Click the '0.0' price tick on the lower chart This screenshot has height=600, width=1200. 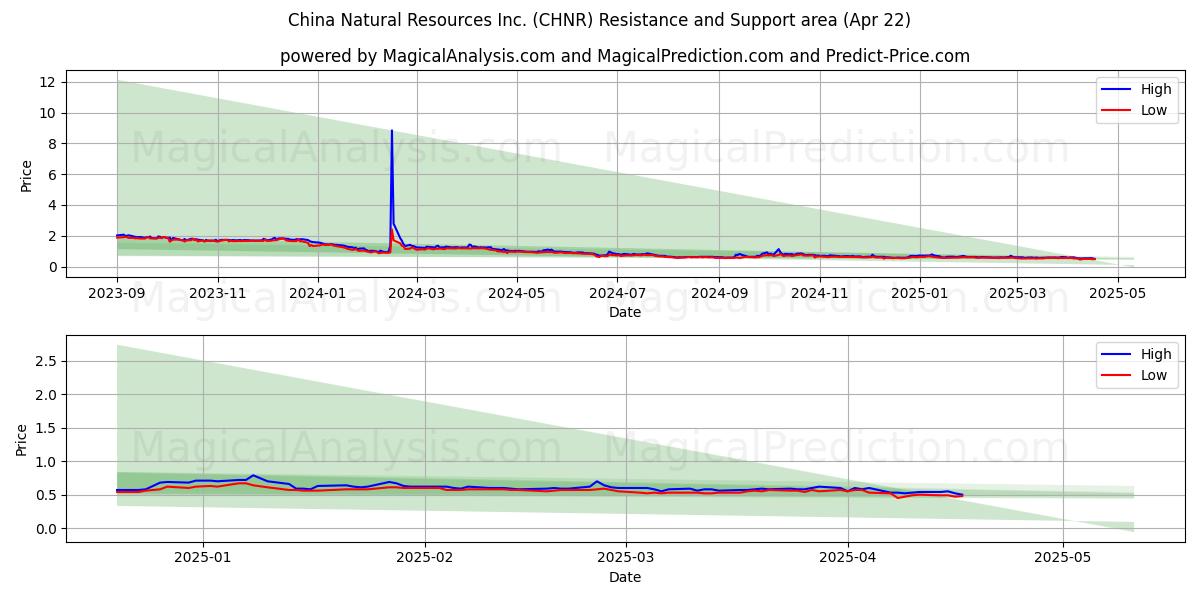48,529
